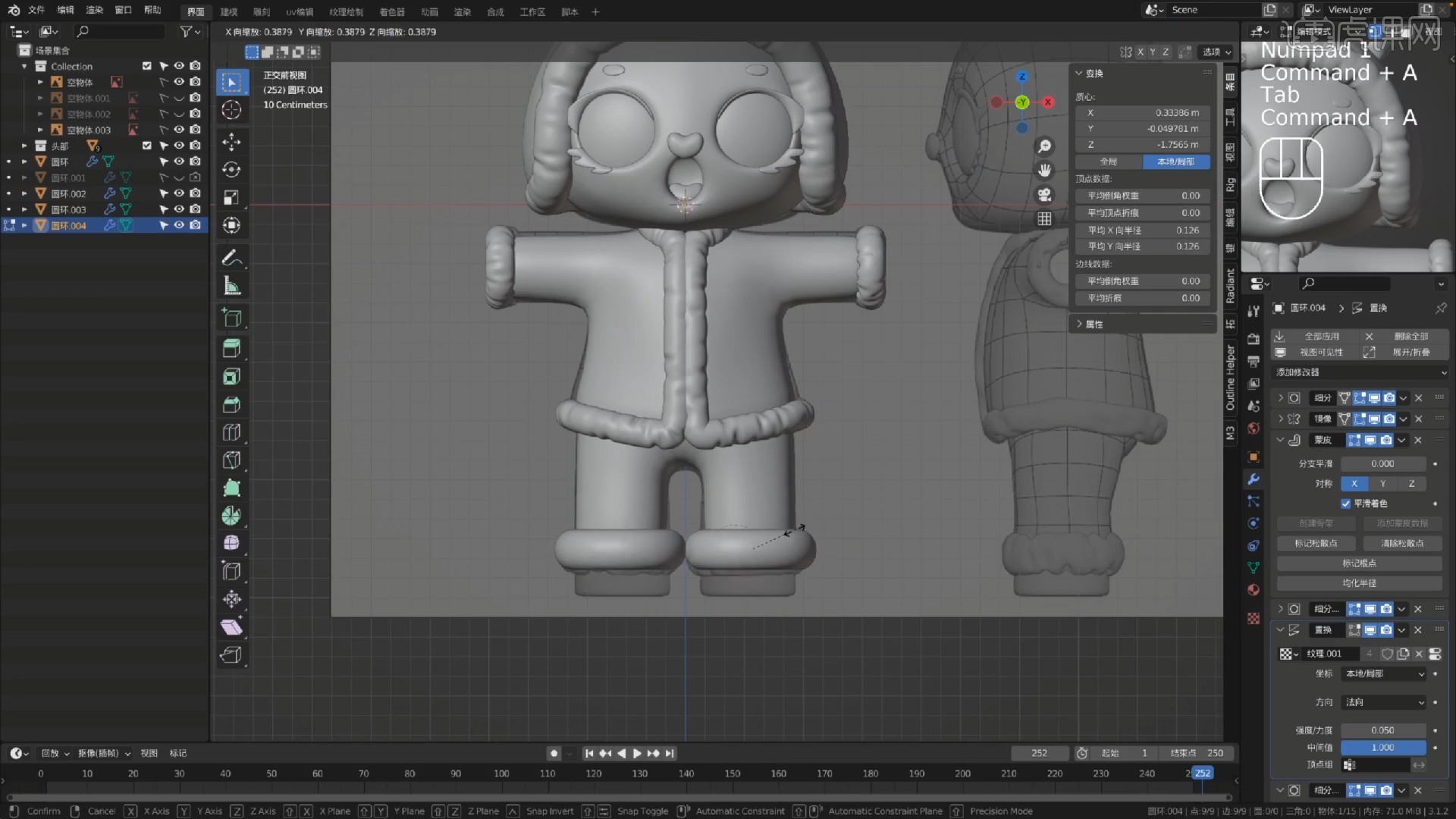The height and width of the screenshot is (819, 1456).
Task: Switch perspective/orthographic grid gizmo
Action: click(x=1045, y=219)
